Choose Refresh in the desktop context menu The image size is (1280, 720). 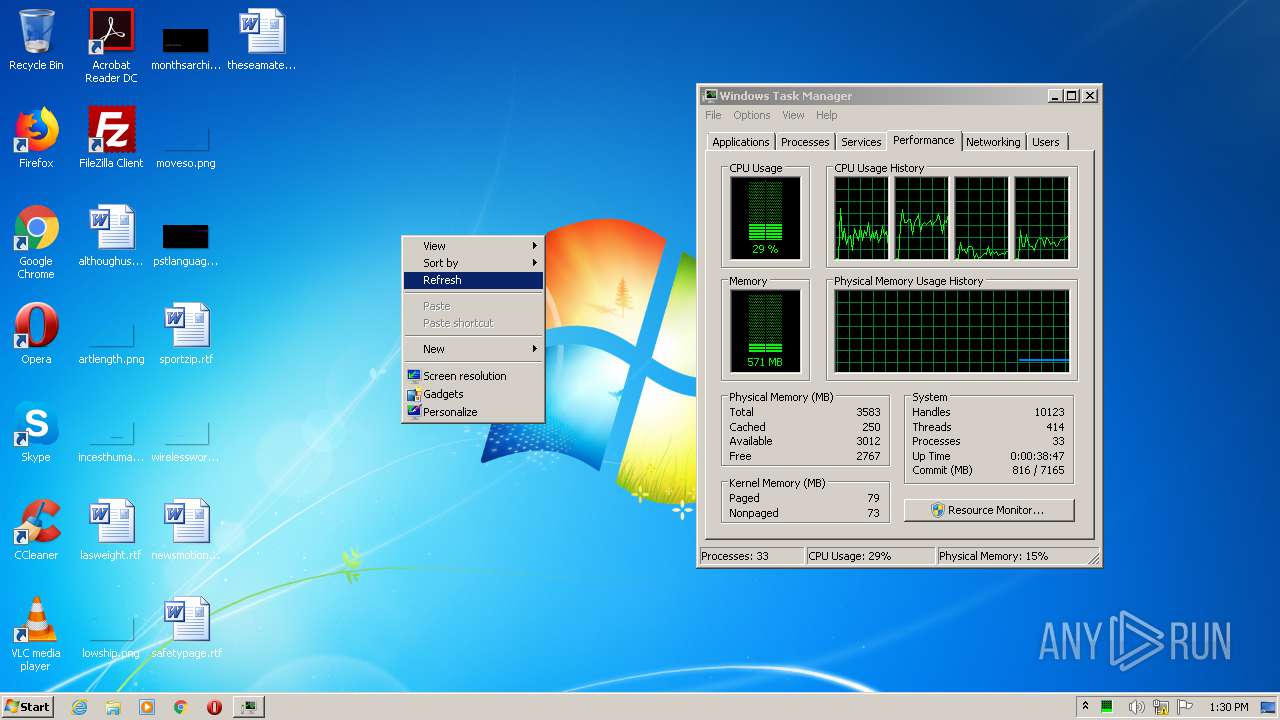pyautogui.click(x=473, y=280)
